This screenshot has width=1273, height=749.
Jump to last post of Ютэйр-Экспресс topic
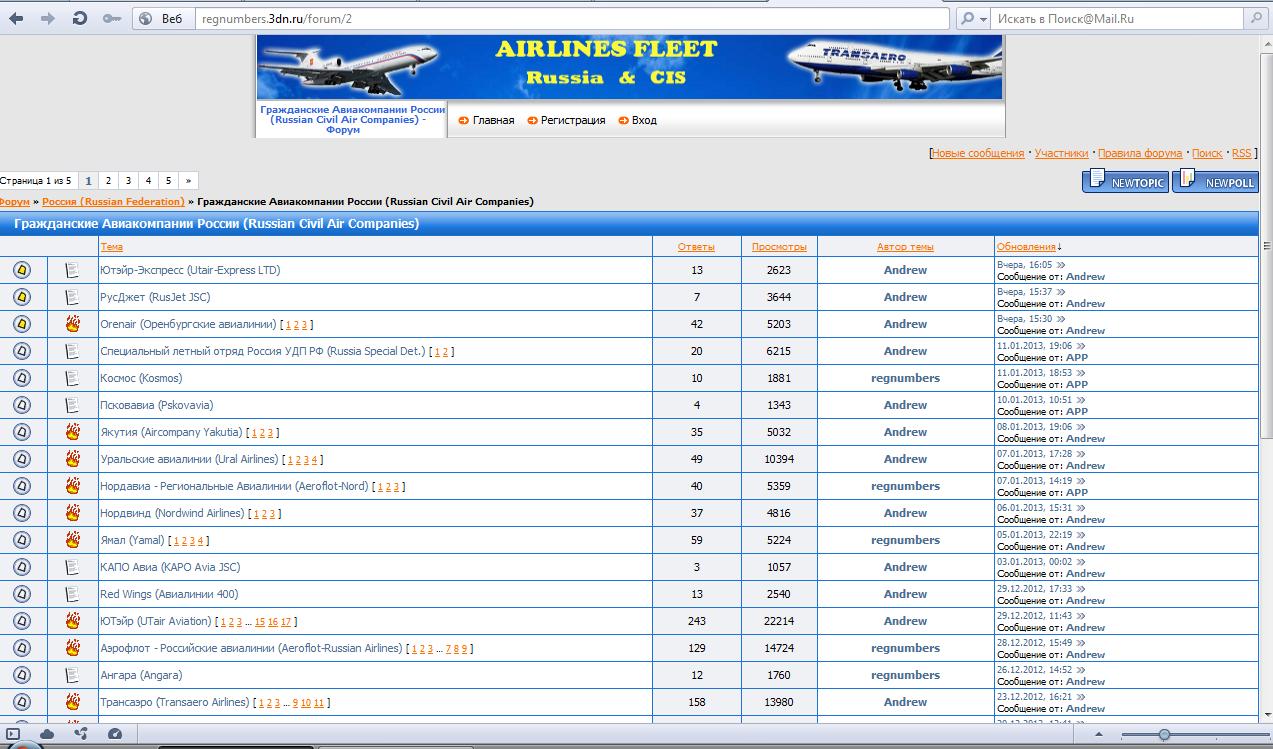1062,265
